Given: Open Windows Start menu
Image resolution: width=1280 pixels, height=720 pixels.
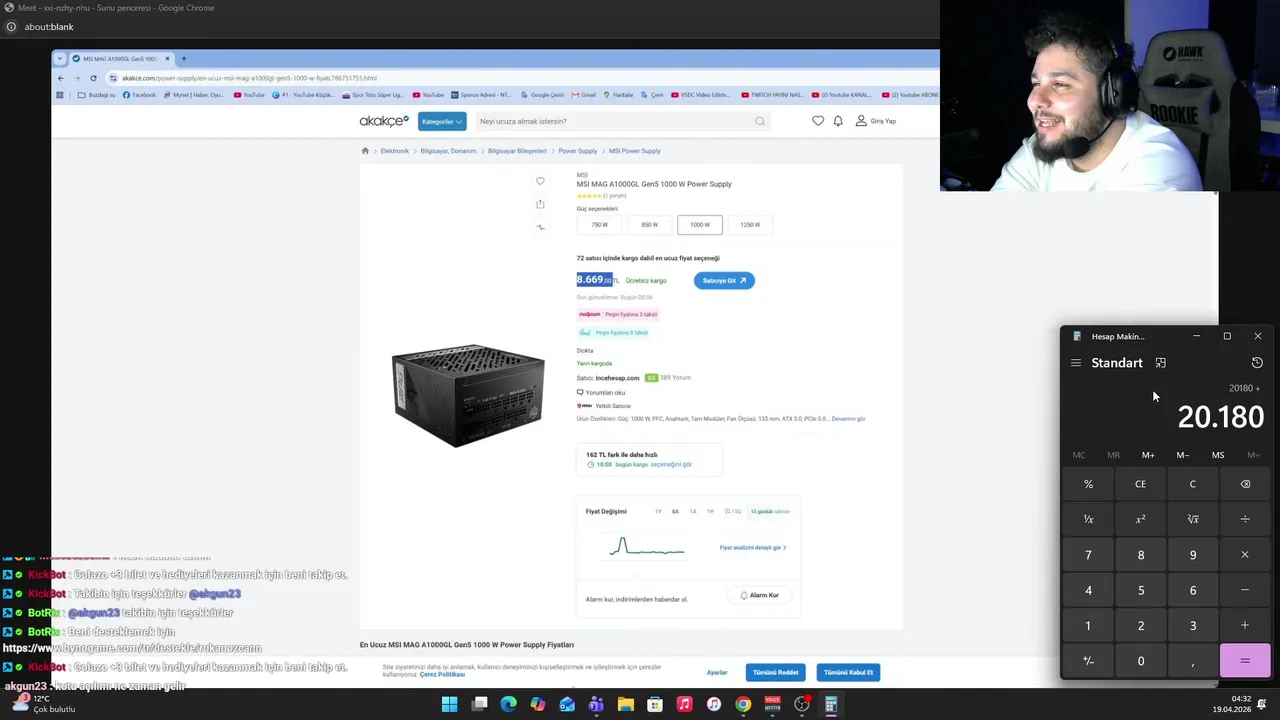Looking at the screenshot, I should 450,705.
